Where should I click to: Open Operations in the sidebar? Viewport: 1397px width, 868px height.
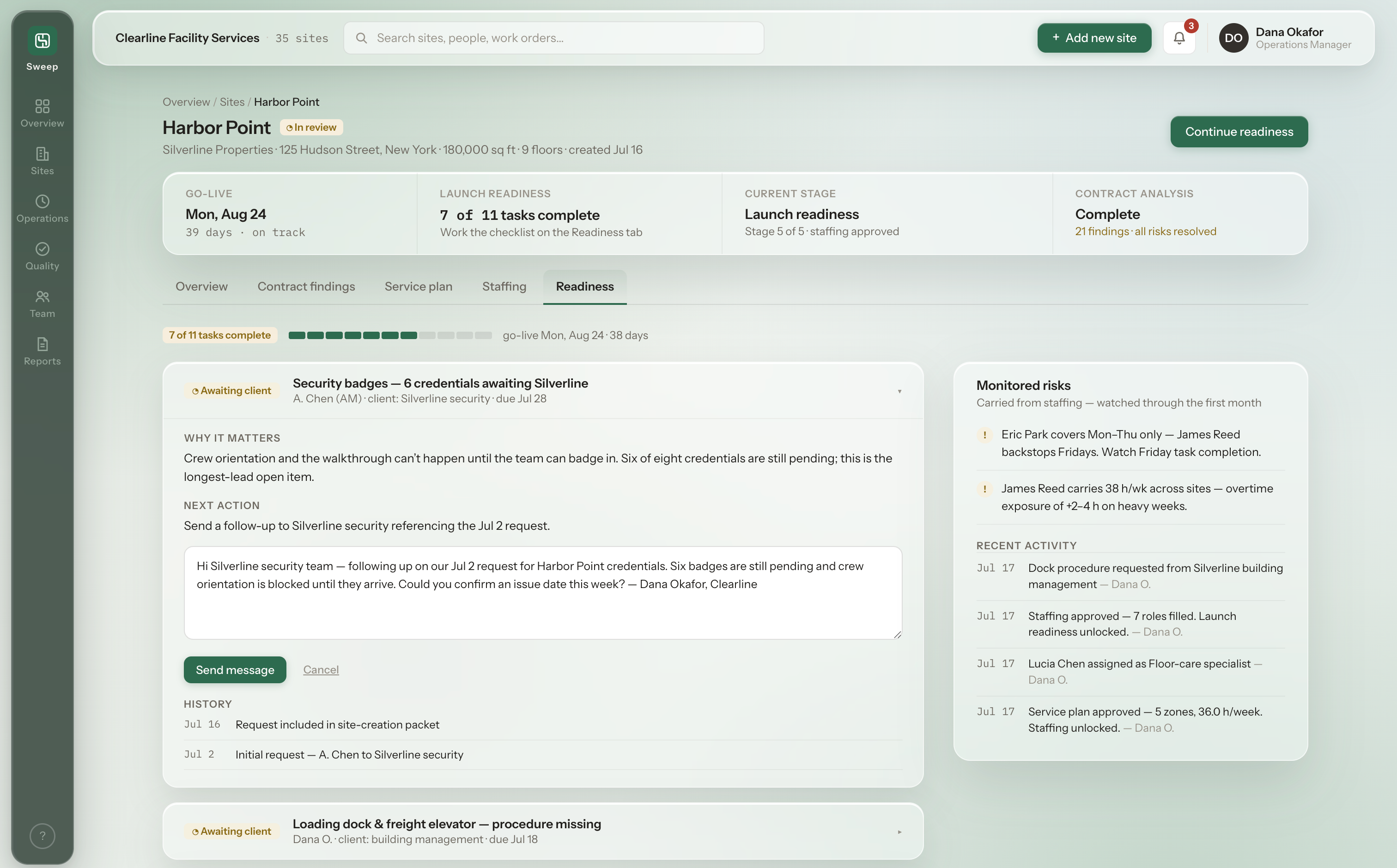(x=42, y=209)
